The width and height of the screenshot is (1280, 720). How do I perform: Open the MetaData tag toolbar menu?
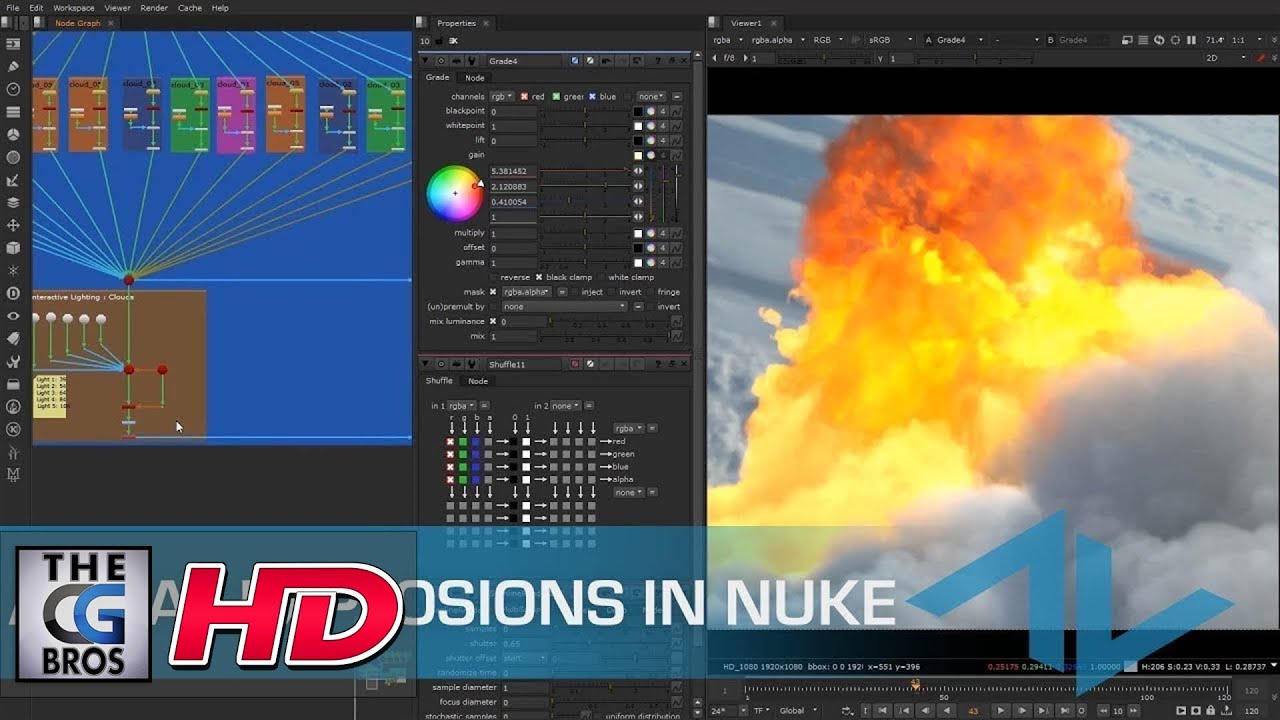(x=13, y=338)
